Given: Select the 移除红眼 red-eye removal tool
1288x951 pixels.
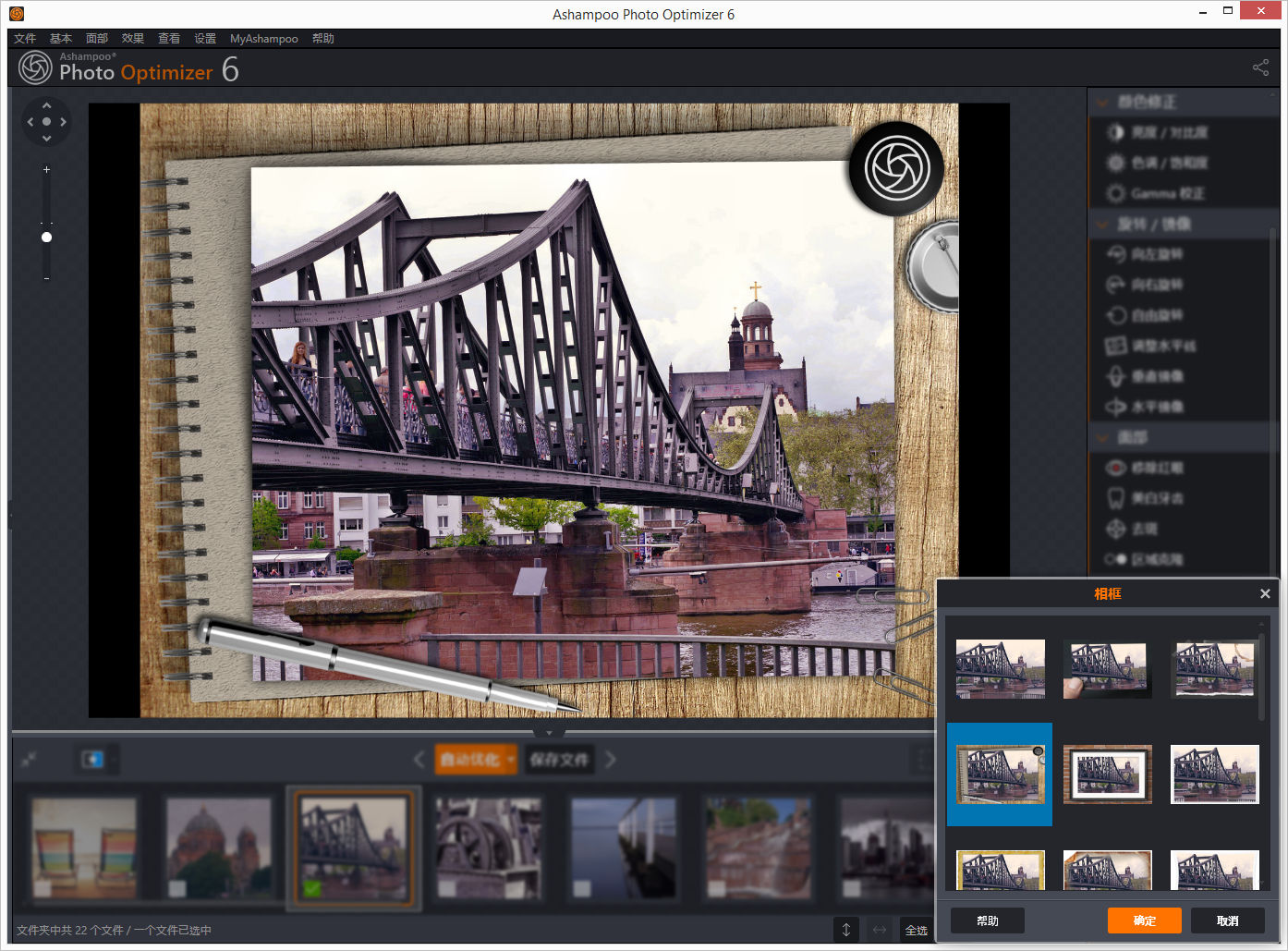Looking at the screenshot, I should pyautogui.click(x=1144, y=468).
